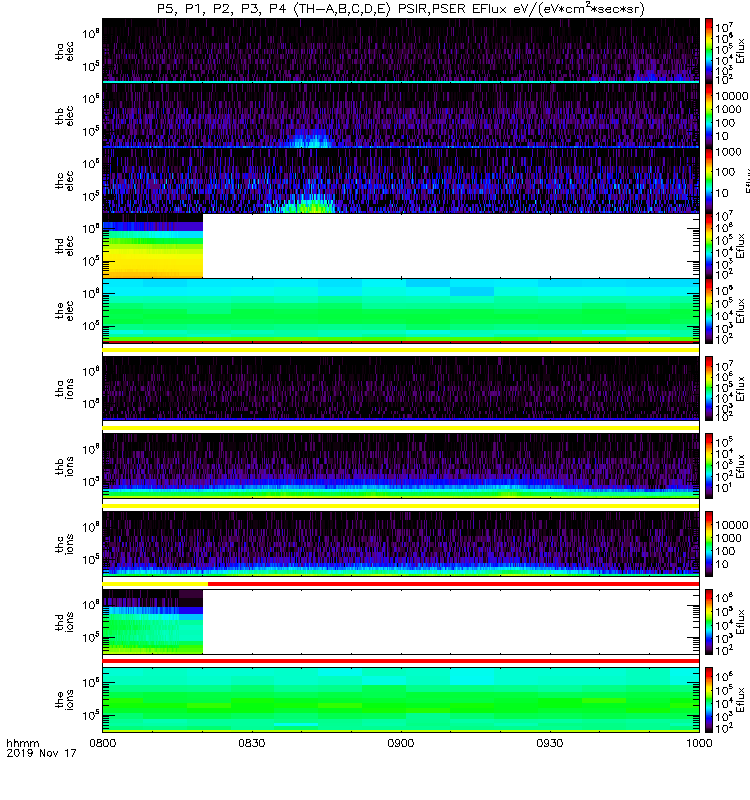Viewport: 750px width, 800px height.
Task: Pick the color bar beside the thc elec panel
Action: coord(709,181)
